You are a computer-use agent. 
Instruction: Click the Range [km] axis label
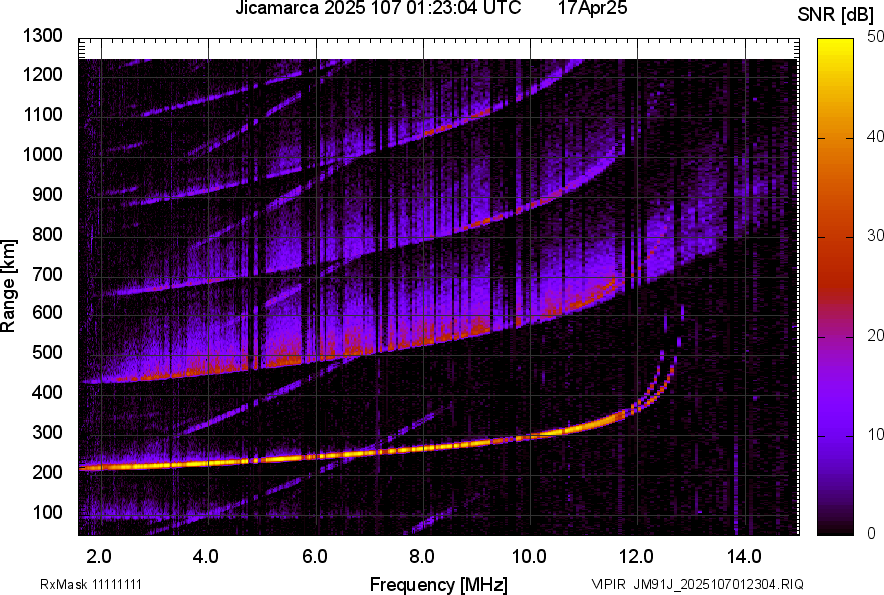pyautogui.click(x=10, y=286)
